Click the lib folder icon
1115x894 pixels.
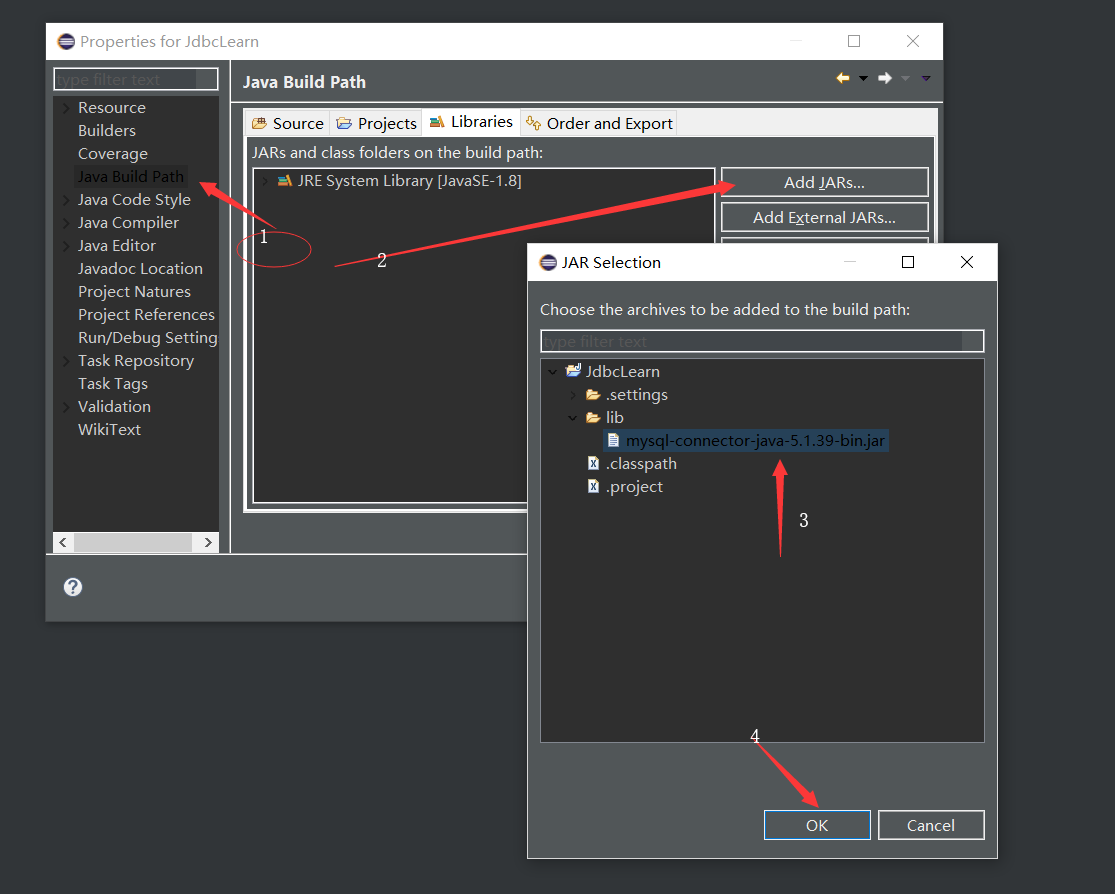[x=593, y=417]
